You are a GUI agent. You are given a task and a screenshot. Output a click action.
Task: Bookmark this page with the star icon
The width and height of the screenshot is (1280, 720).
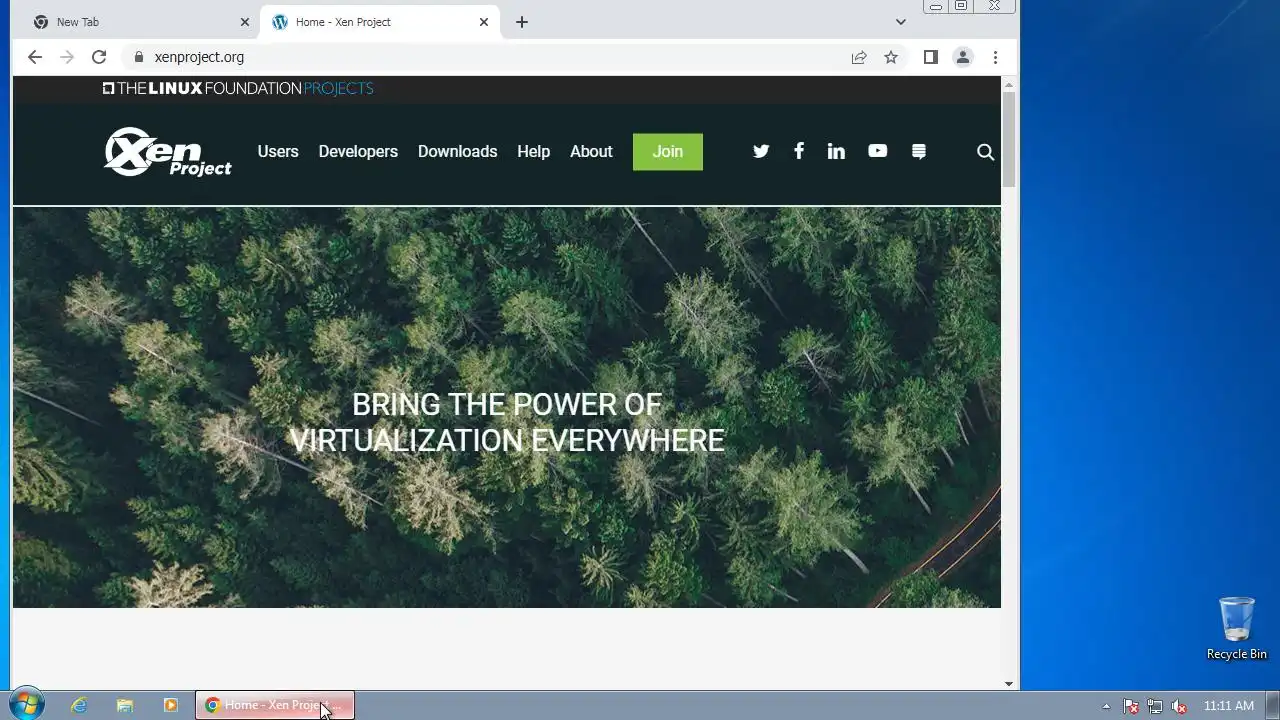tap(891, 57)
